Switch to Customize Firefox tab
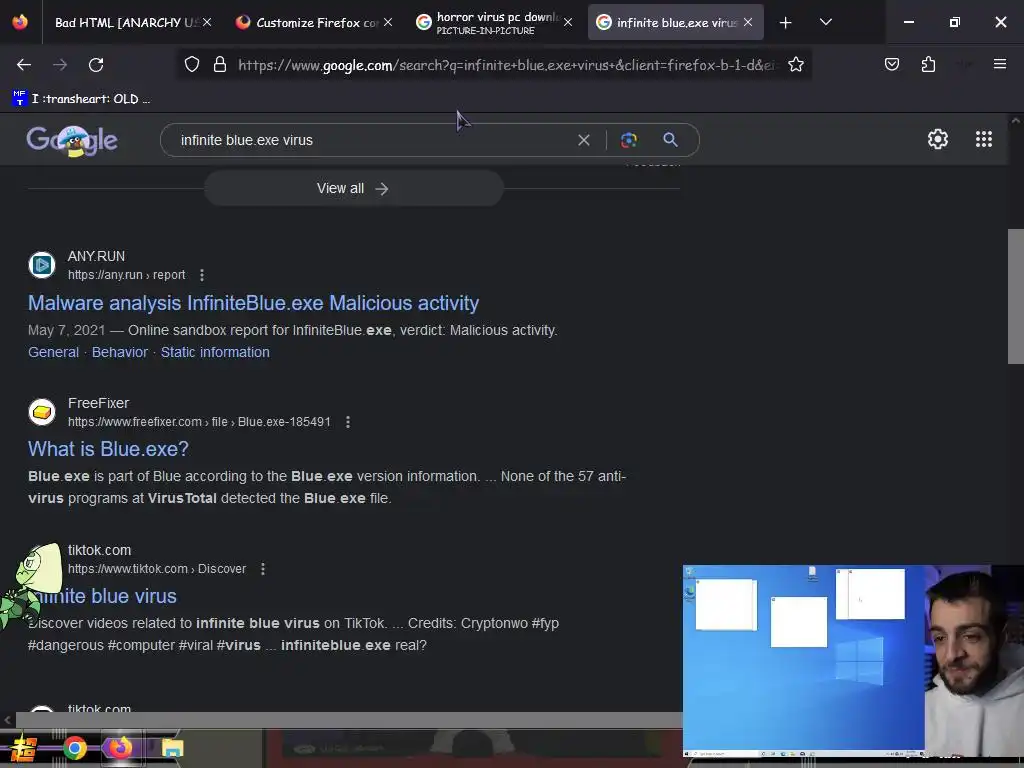Screen dimensions: 1024x768 pyautogui.click(x=307, y=23)
